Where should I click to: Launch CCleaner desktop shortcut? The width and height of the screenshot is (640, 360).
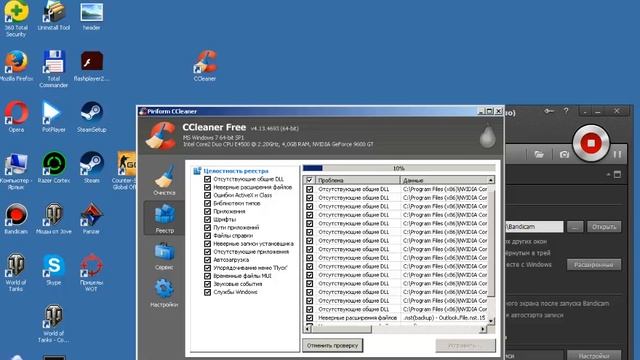coord(205,66)
